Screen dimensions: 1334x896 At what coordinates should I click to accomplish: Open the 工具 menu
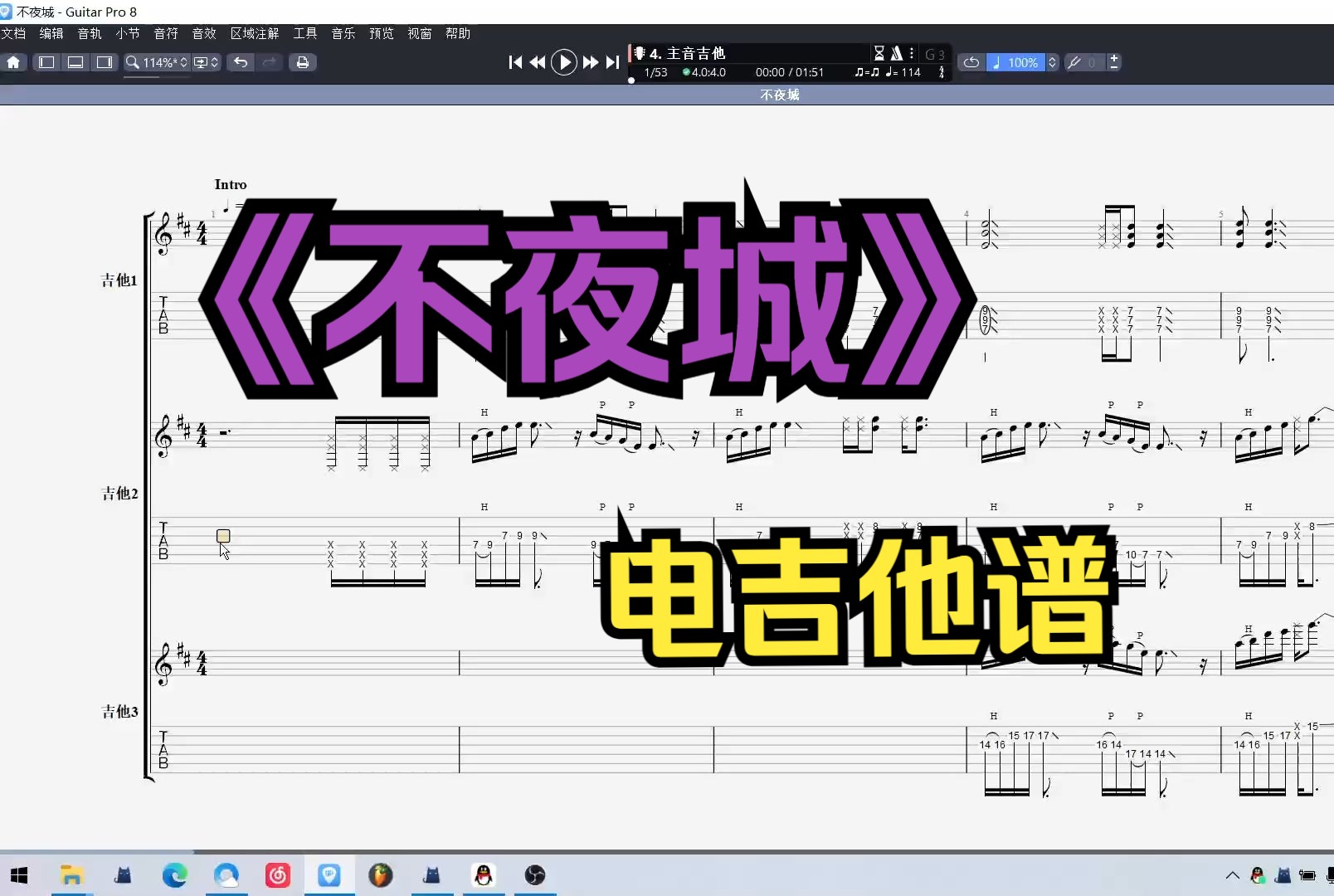(305, 33)
